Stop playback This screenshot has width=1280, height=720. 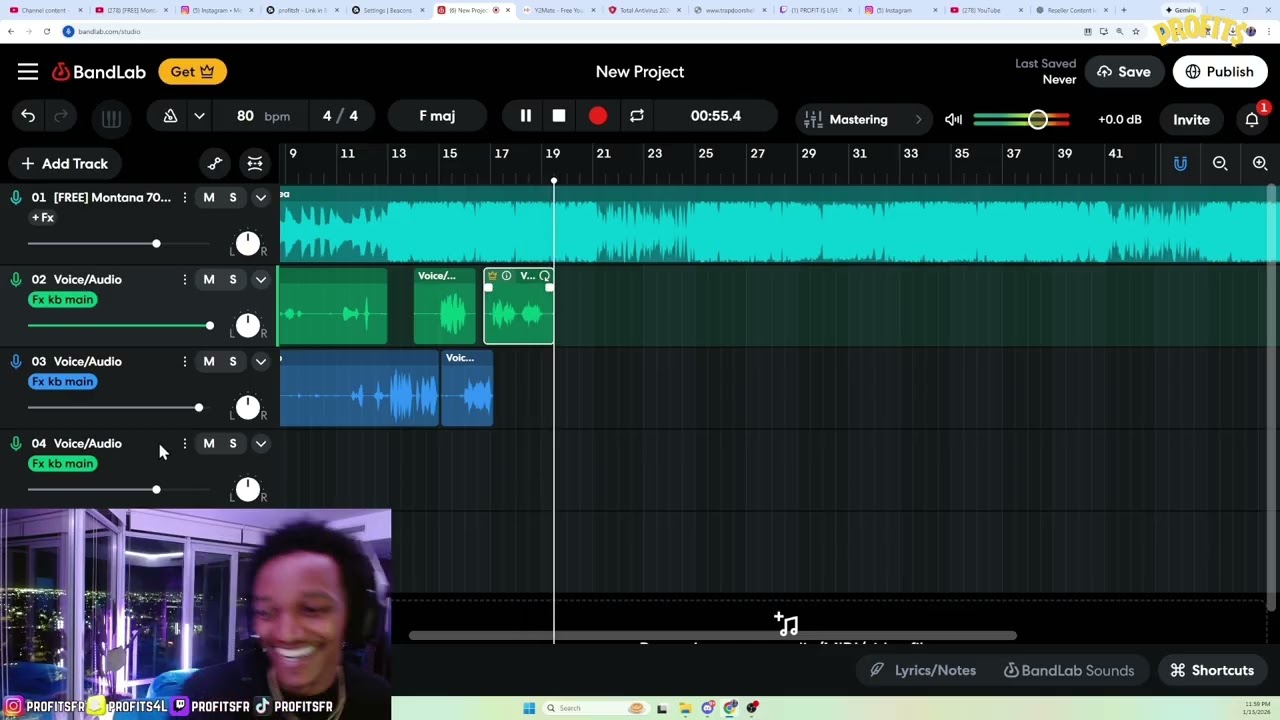click(559, 116)
